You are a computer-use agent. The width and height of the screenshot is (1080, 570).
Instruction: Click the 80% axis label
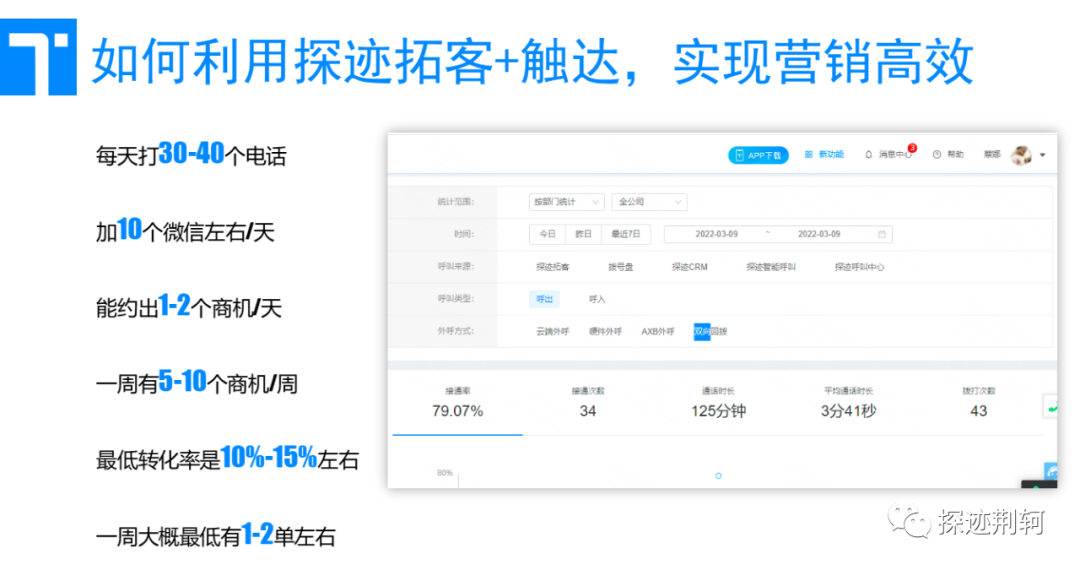[x=444, y=473]
